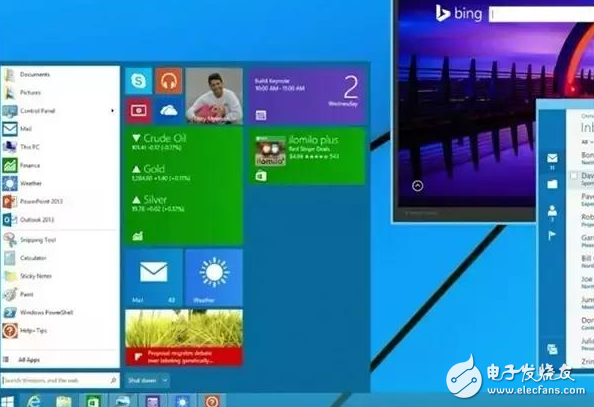Open This PC from the Start menu
The width and height of the screenshot is (594, 407).
[x=61, y=147]
